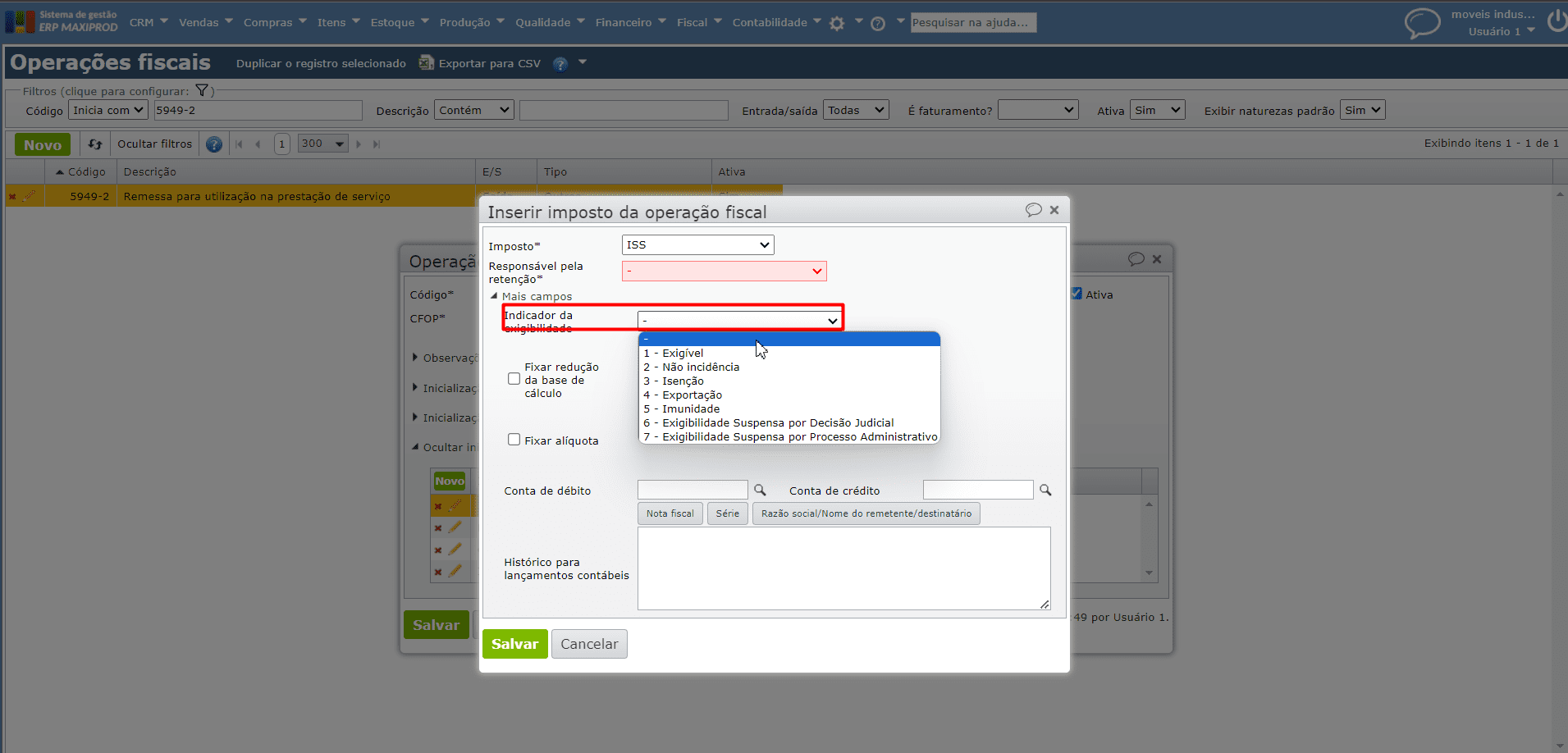The image size is (1568, 753).
Task: Save the tax in Inserir imposto dialog
Action: [514, 644]
